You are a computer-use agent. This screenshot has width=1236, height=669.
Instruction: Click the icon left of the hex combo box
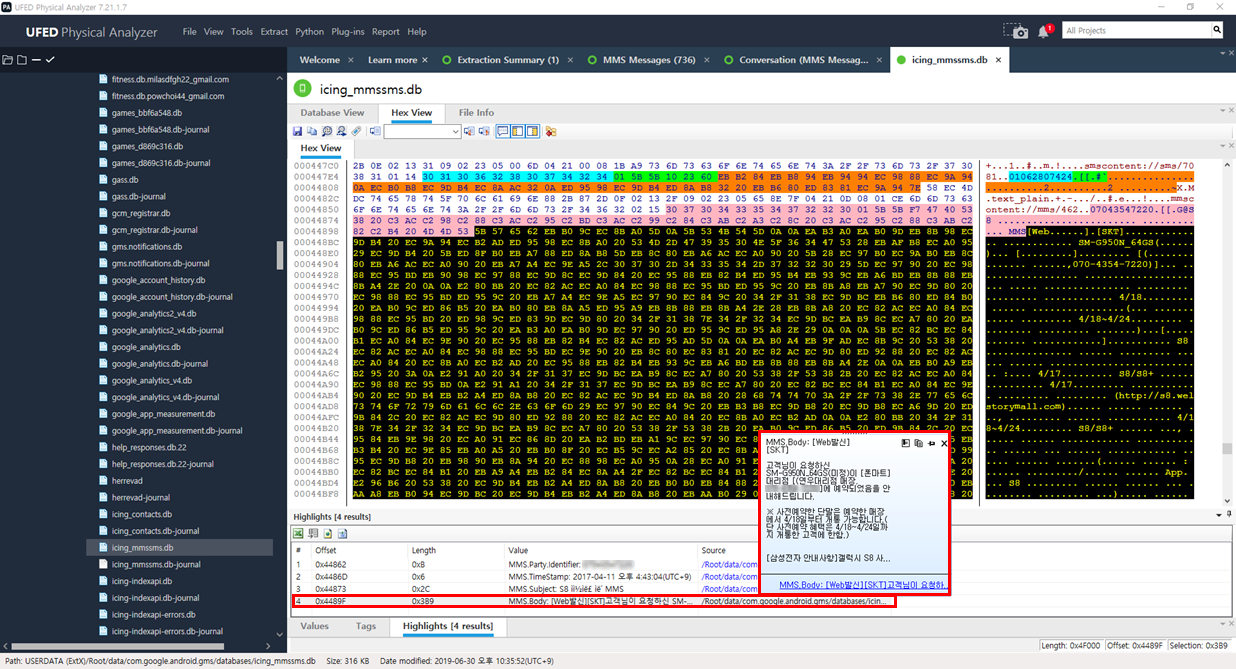pos(375,131)
